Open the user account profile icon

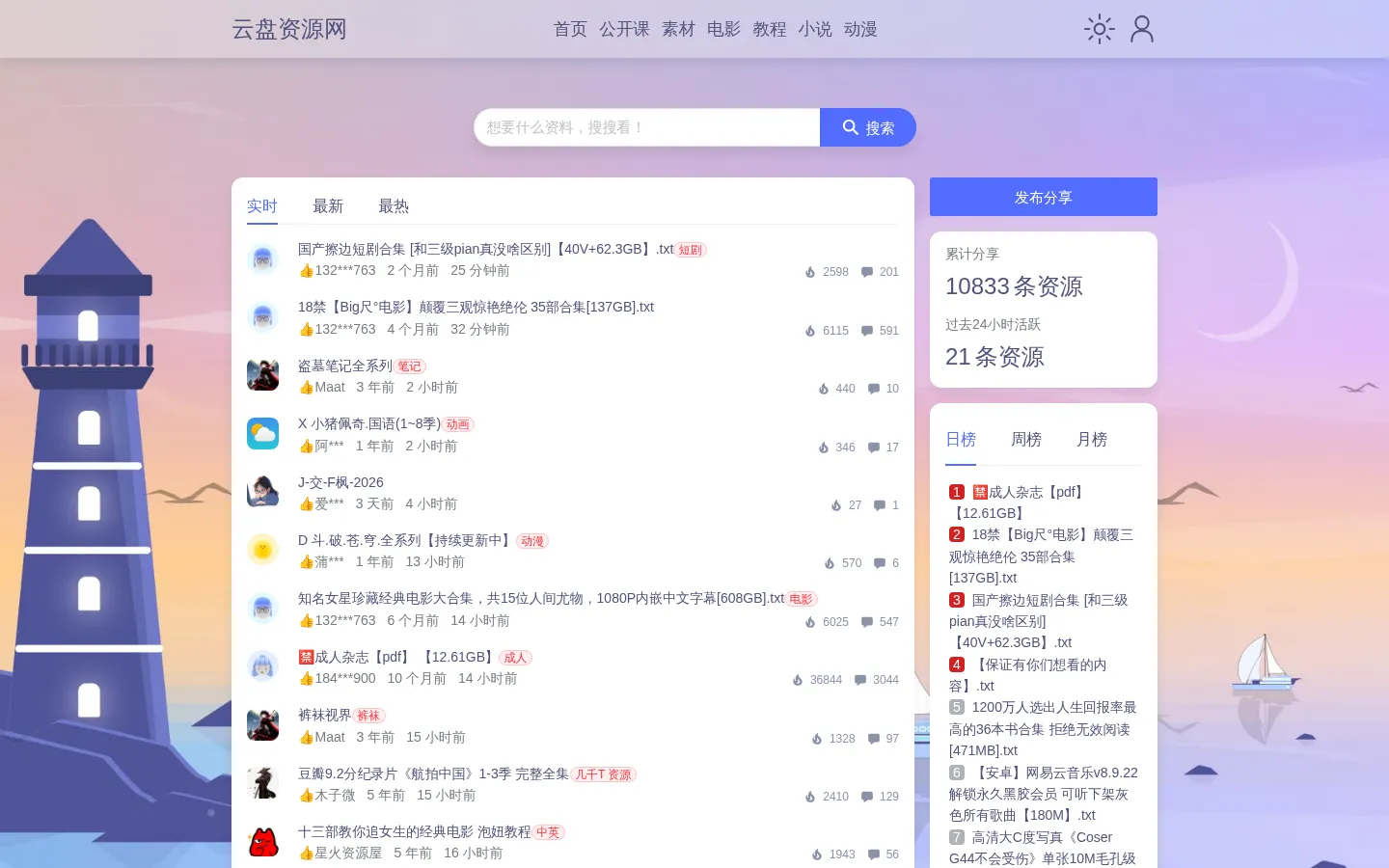(1142, 29)
